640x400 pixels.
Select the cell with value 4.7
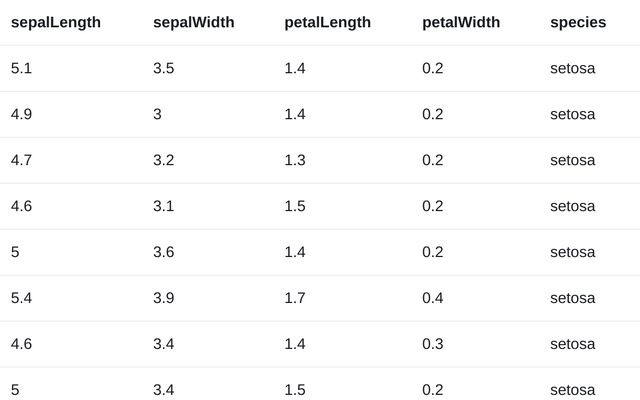pyautogui.click(x=22, y=160)
